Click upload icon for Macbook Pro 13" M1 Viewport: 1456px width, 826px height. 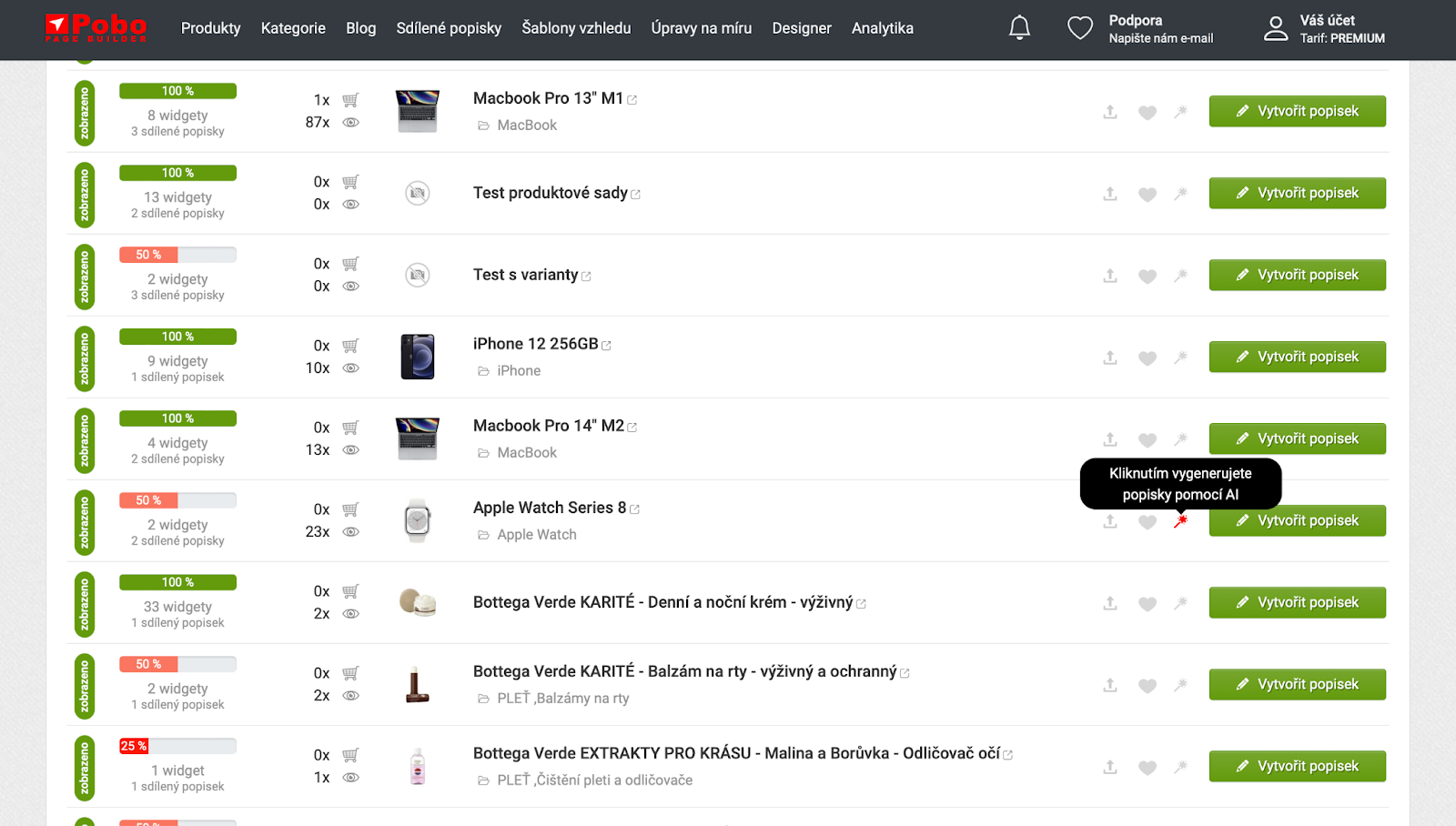[x=1110, y=112]
